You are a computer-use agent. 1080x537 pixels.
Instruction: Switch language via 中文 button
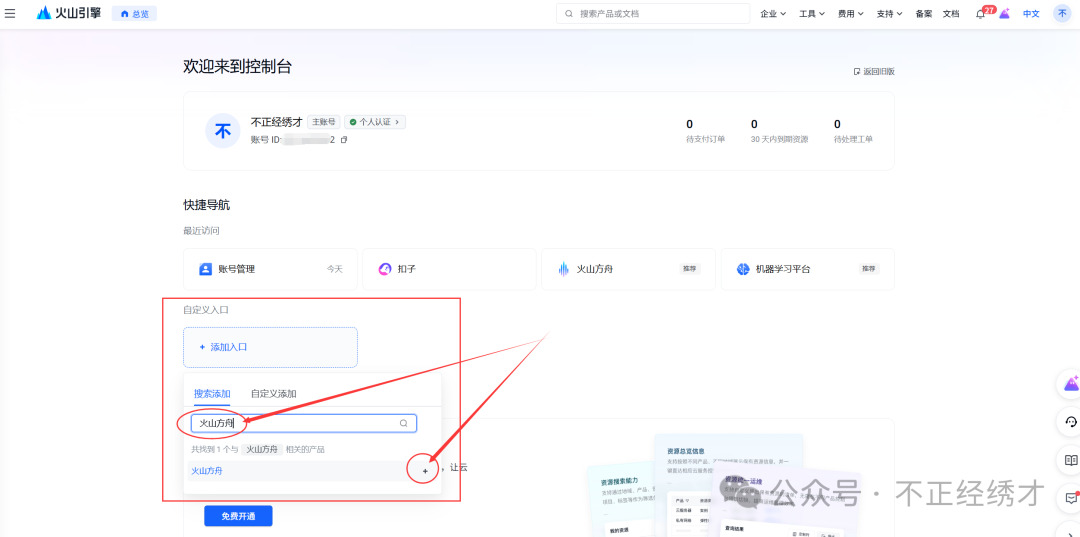pos(1031,14)
